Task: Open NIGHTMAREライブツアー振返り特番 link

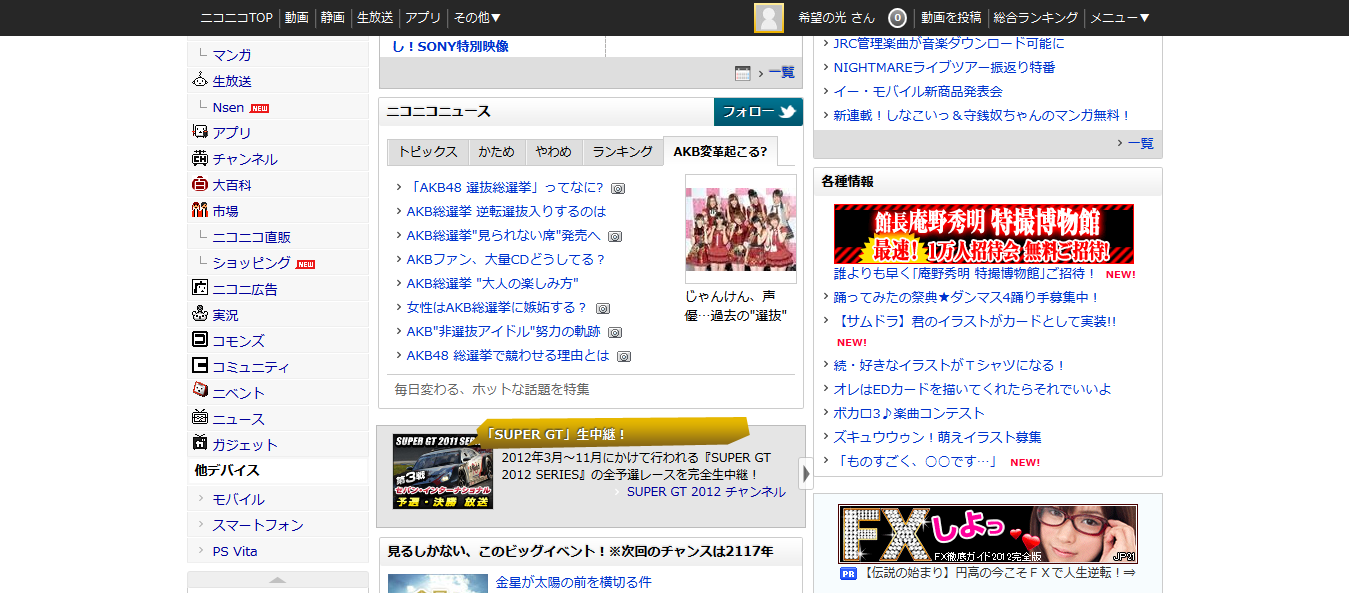Action: coord(944,67)
